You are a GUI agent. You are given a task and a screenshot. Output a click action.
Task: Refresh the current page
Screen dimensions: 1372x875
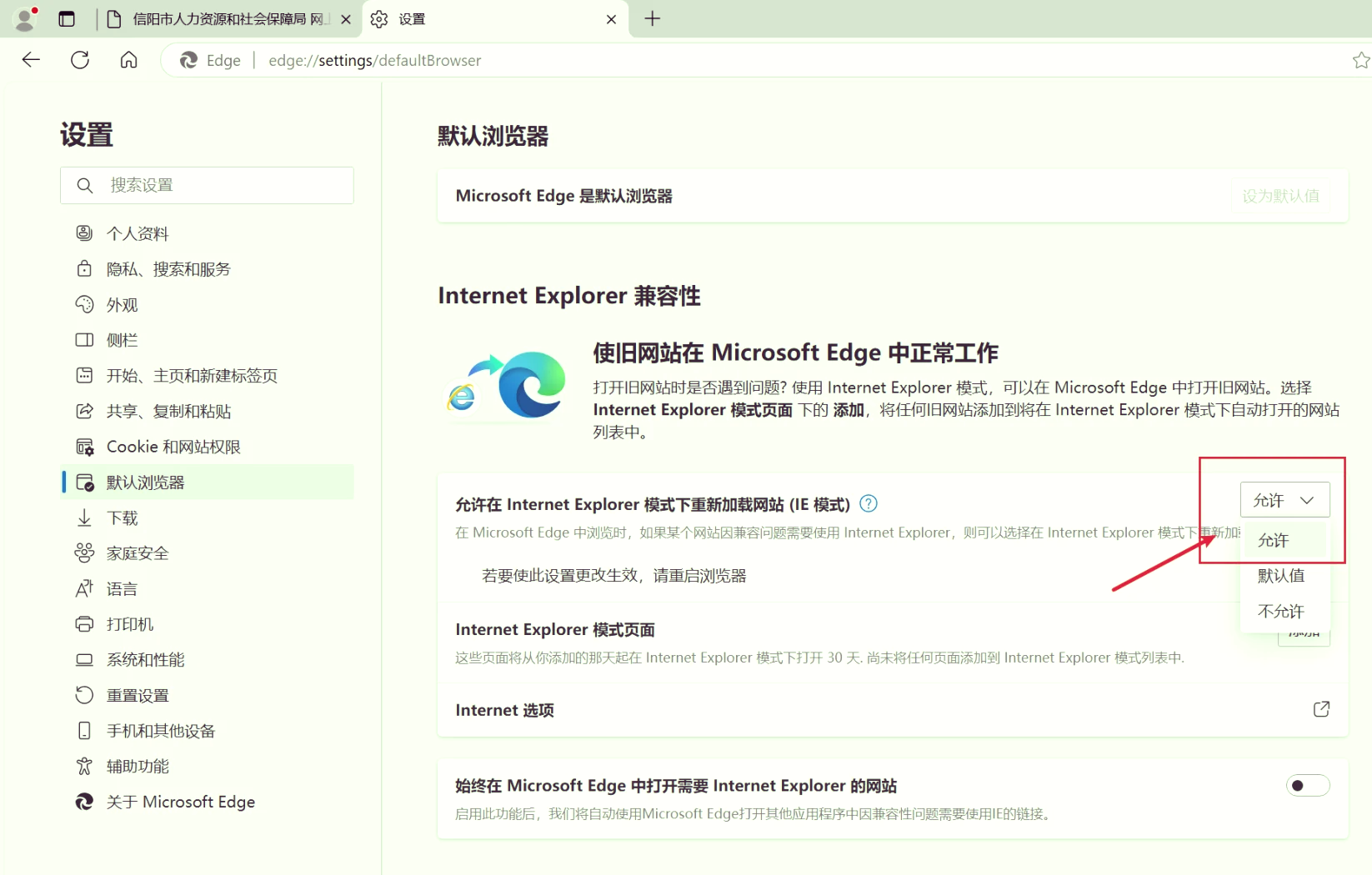(80, 60)
